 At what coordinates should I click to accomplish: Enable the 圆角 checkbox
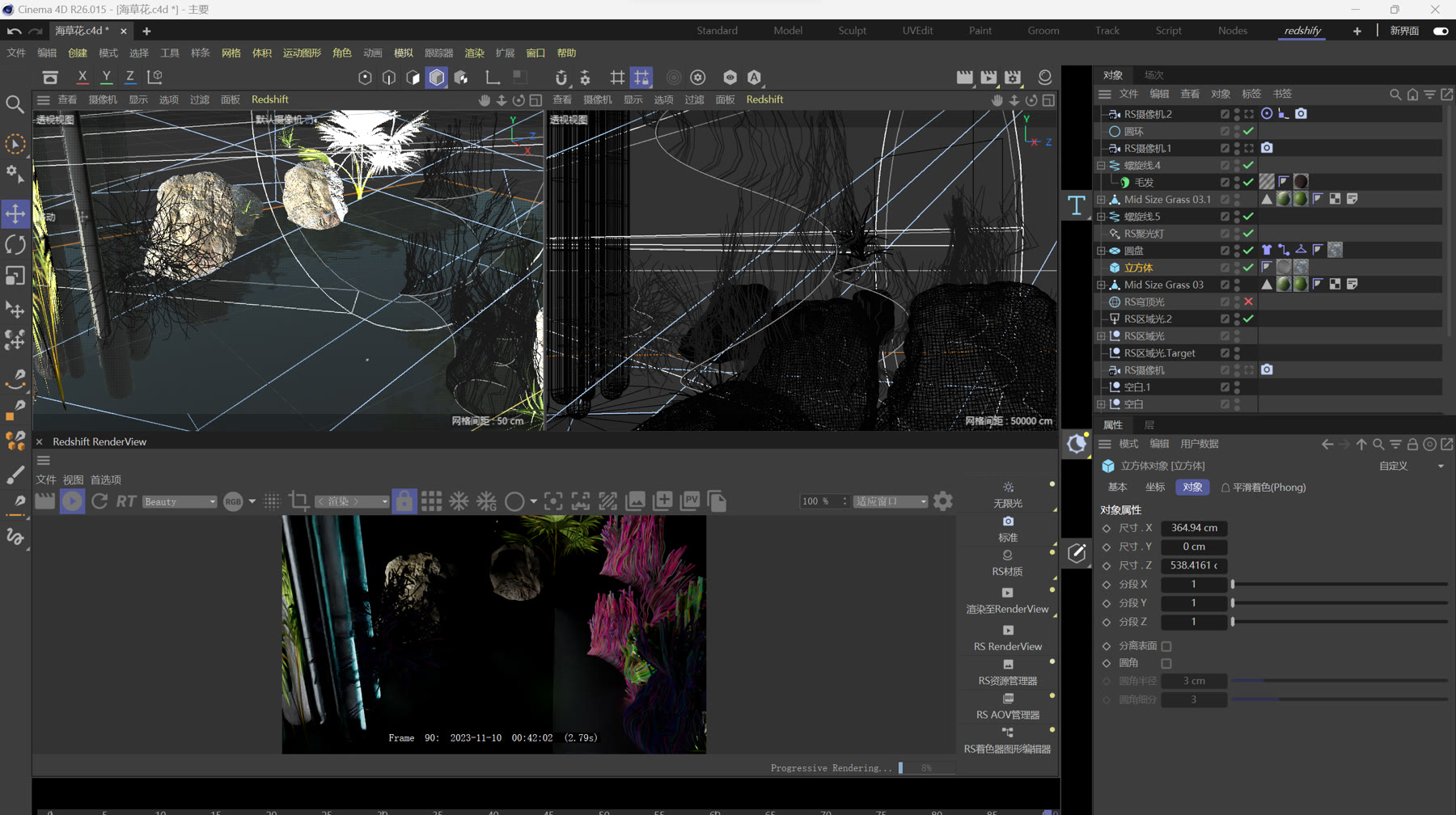[x=1166, y=663]
